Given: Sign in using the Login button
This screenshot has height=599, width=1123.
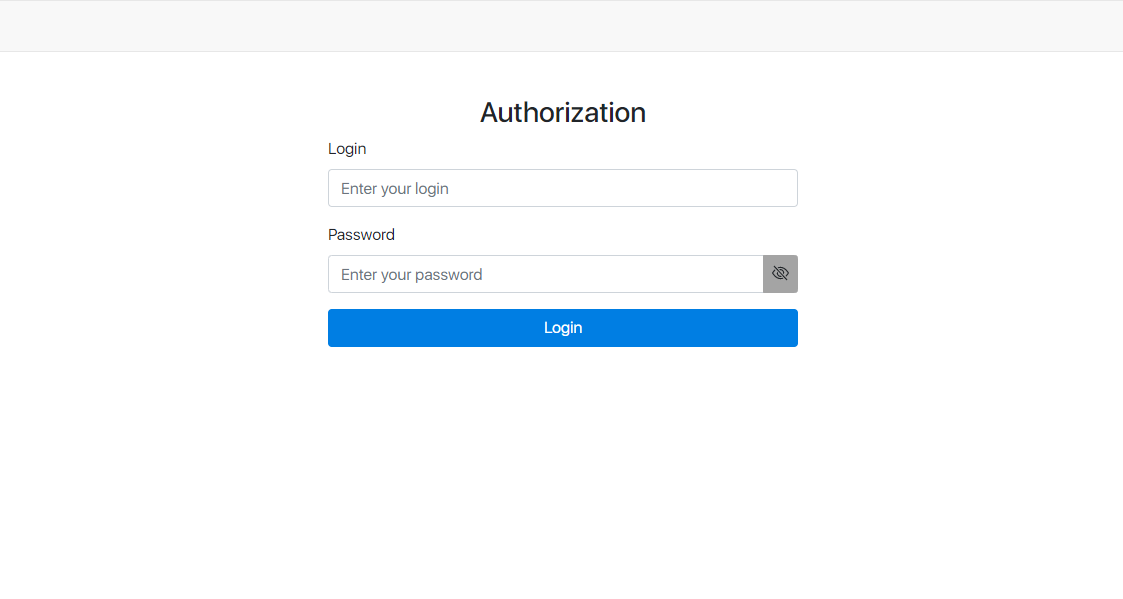Looking at the screenshot, I should (x=562, y=328).
